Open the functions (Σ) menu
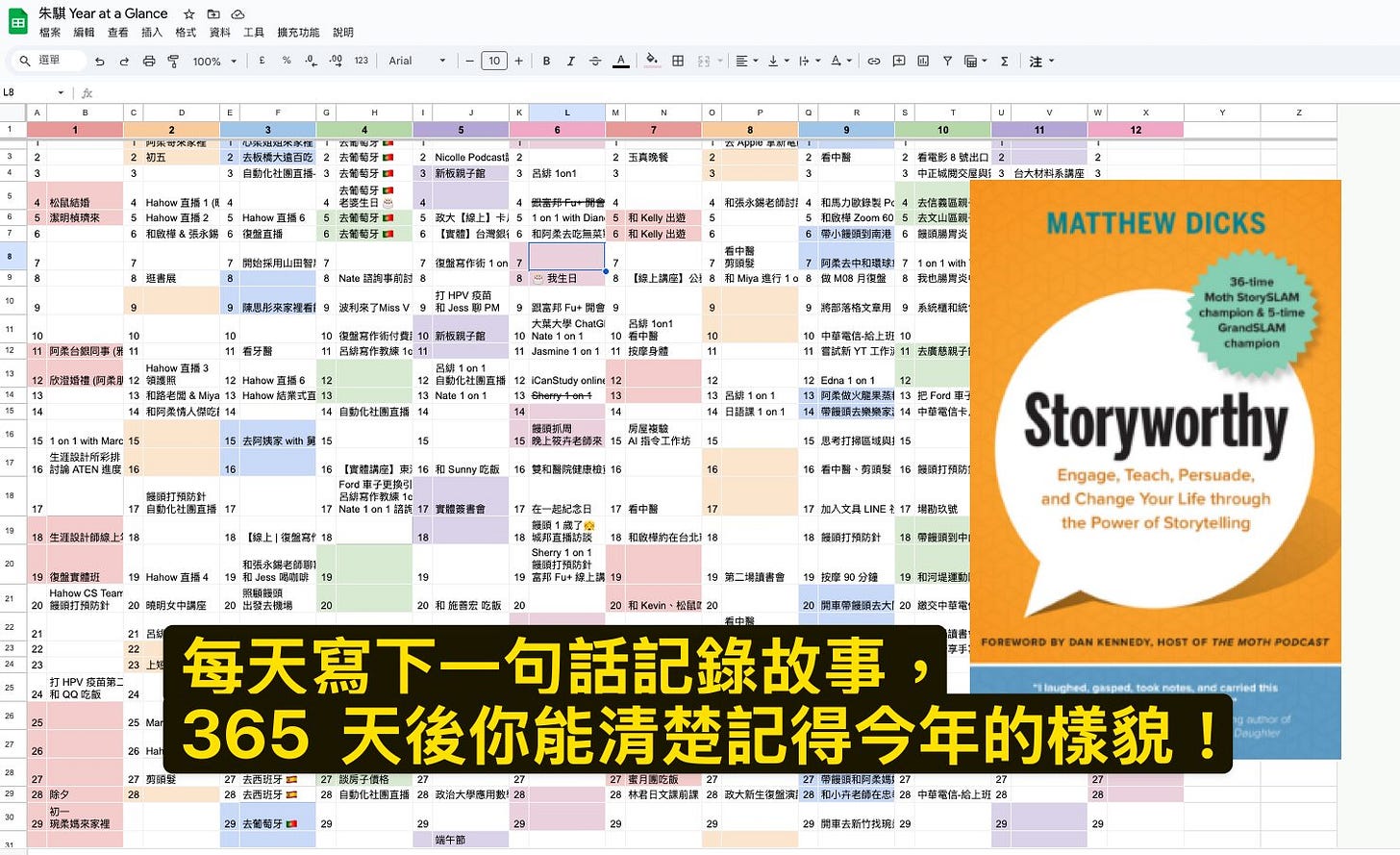The width and height of the screenshot is (1400, 855). click(1003, 61)
